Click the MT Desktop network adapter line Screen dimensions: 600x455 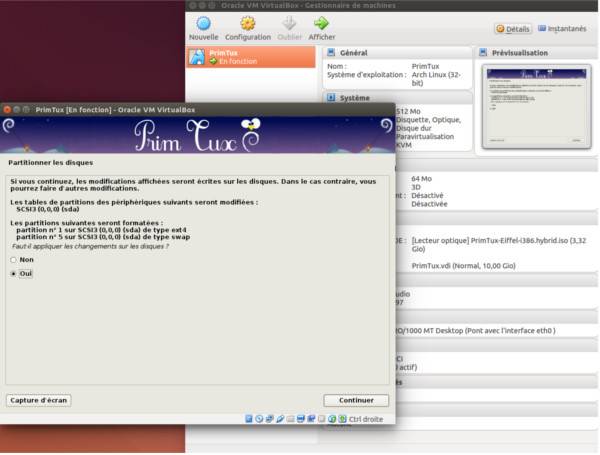point(475,331)
